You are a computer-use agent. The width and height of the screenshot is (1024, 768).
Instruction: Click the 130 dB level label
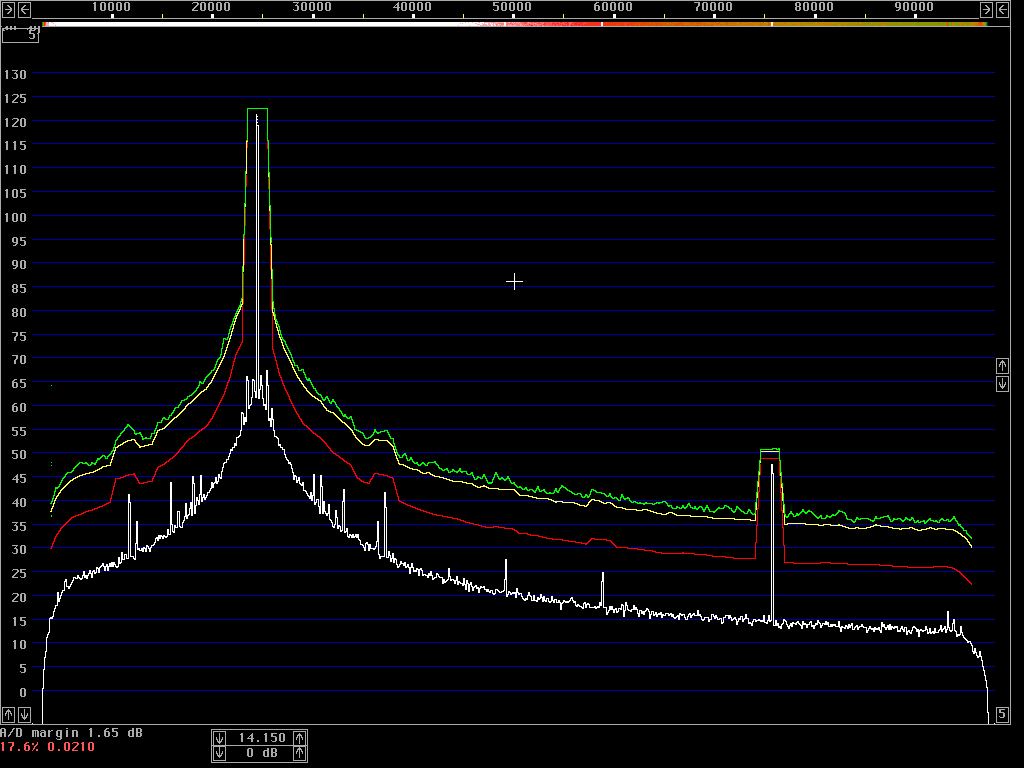coord(15,74)
